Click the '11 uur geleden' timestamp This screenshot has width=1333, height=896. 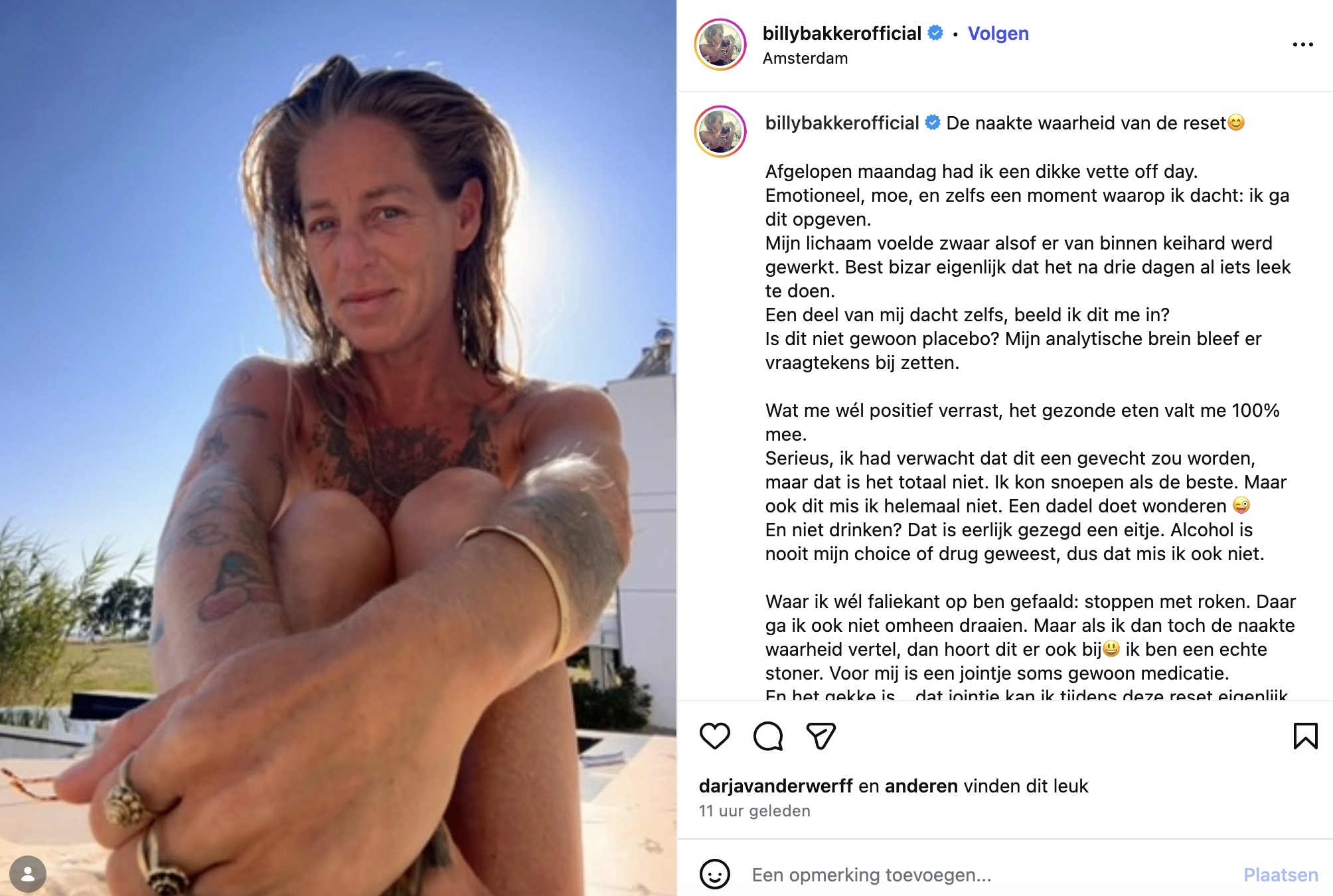(755, 811)
